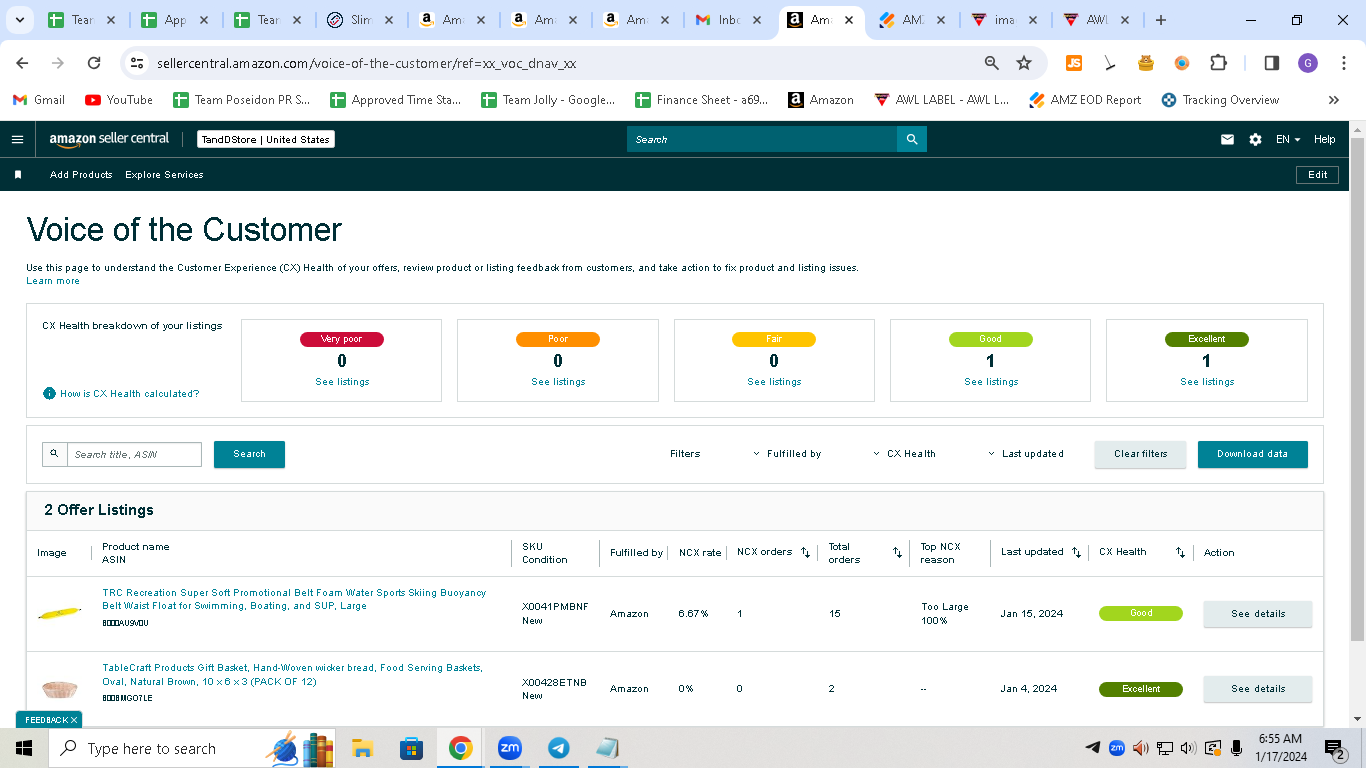Open Explore Services menu item
The image size is (1366, 768).
164,175
